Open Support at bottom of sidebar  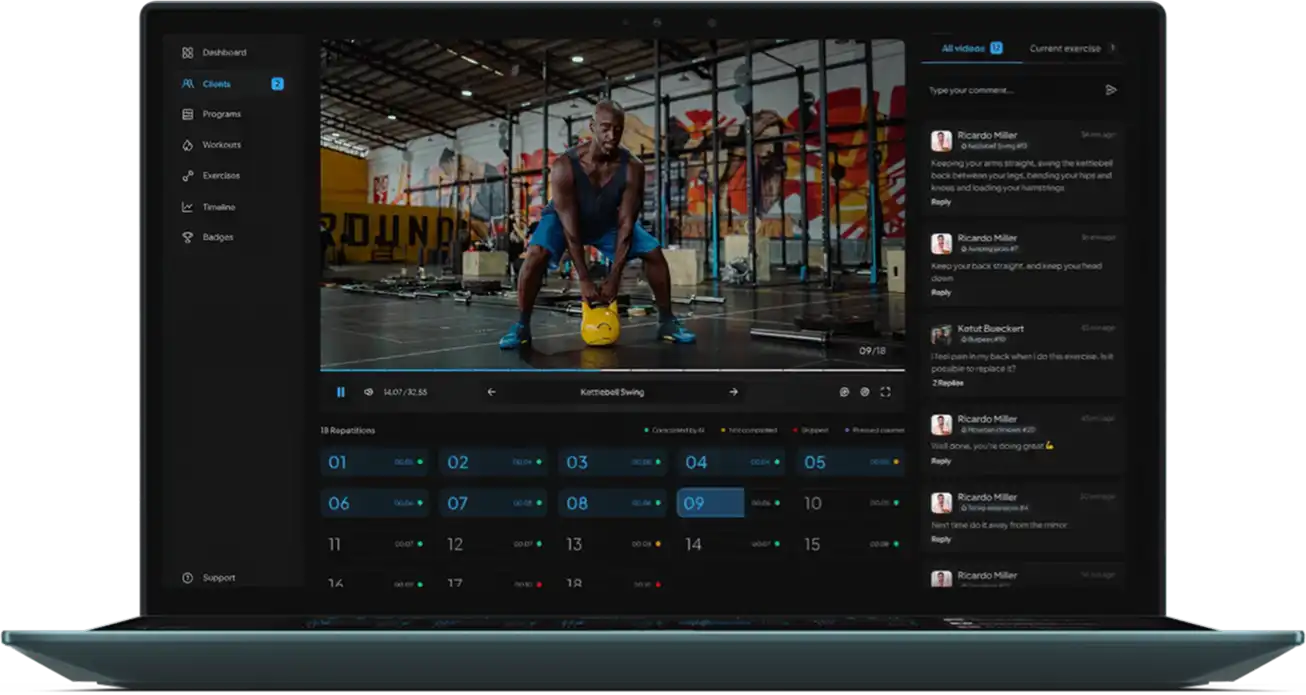tap(218, 578)
